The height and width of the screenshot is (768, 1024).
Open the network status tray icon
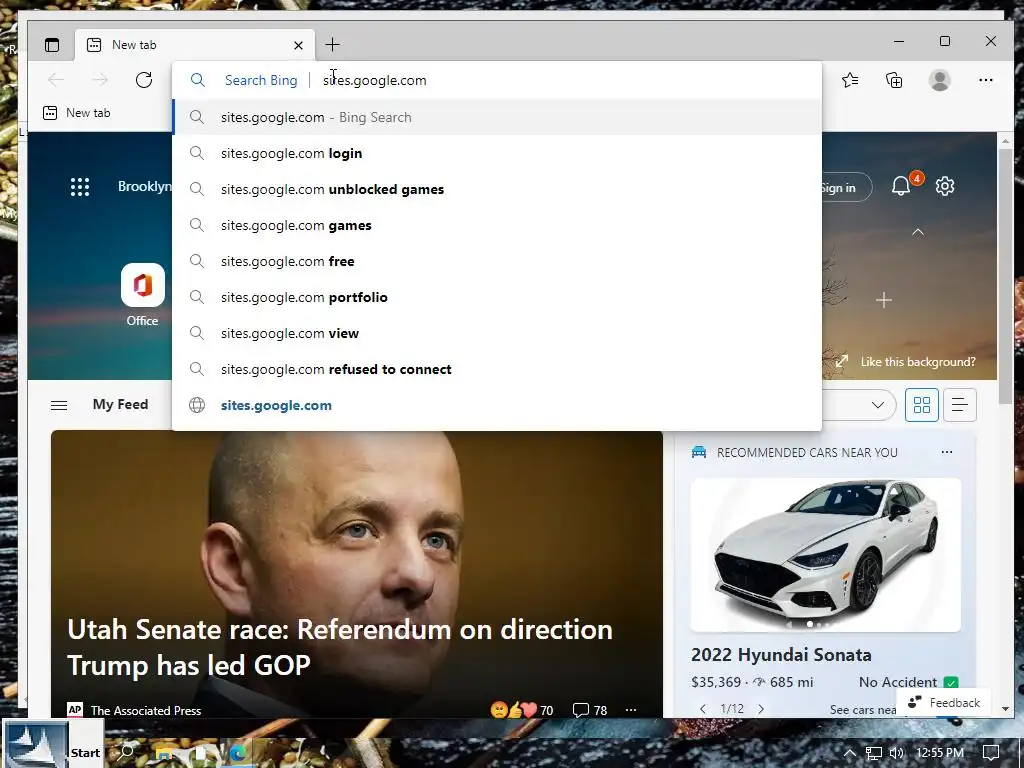click(x=874, y=753)
